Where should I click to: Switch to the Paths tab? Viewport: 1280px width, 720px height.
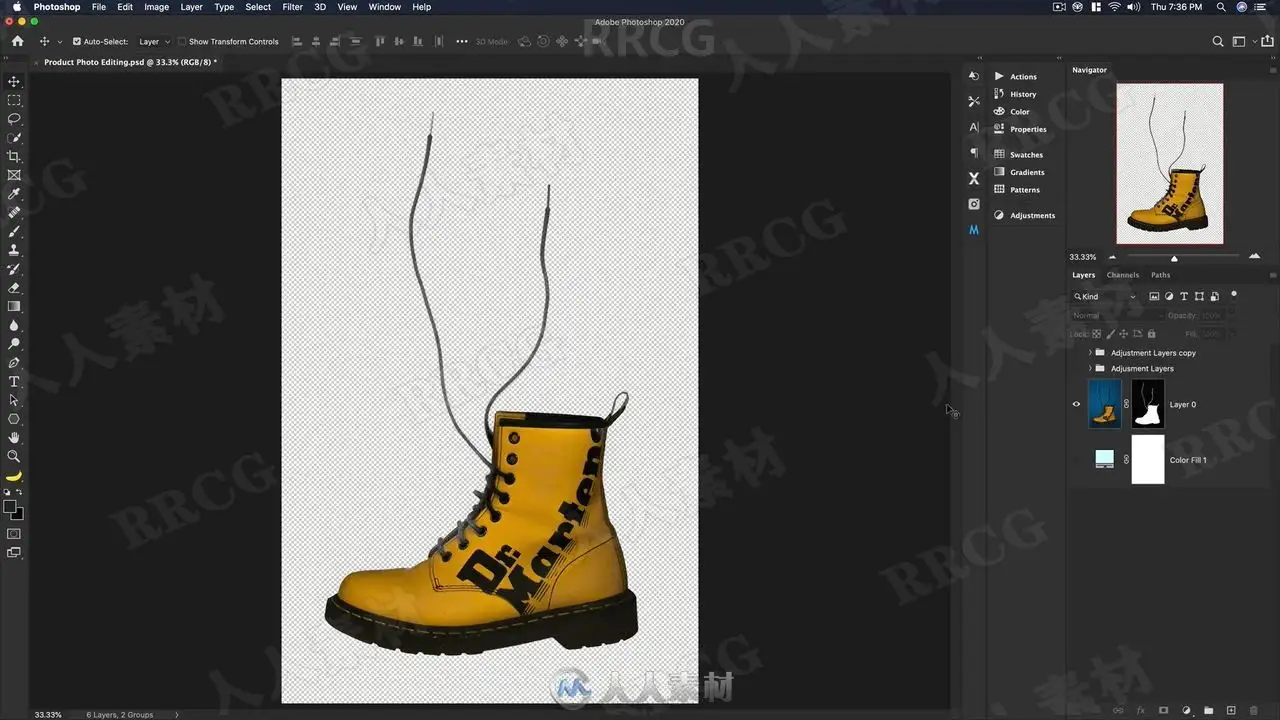click(x=1160, y=275)
